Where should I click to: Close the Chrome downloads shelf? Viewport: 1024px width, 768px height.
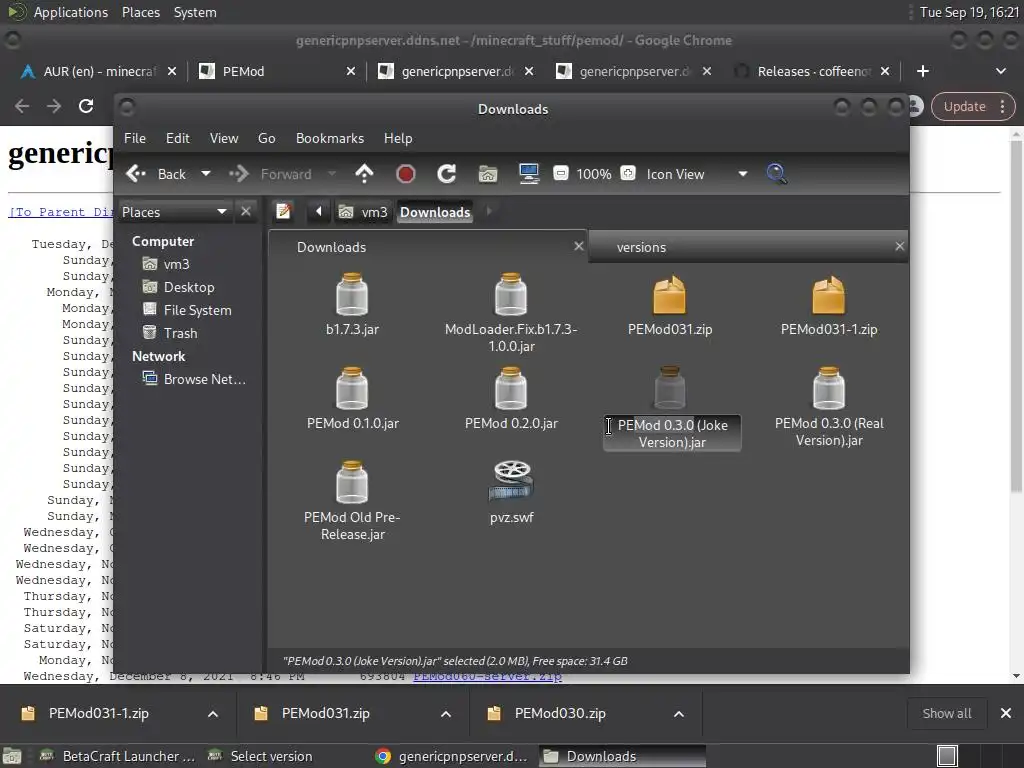1006,713
